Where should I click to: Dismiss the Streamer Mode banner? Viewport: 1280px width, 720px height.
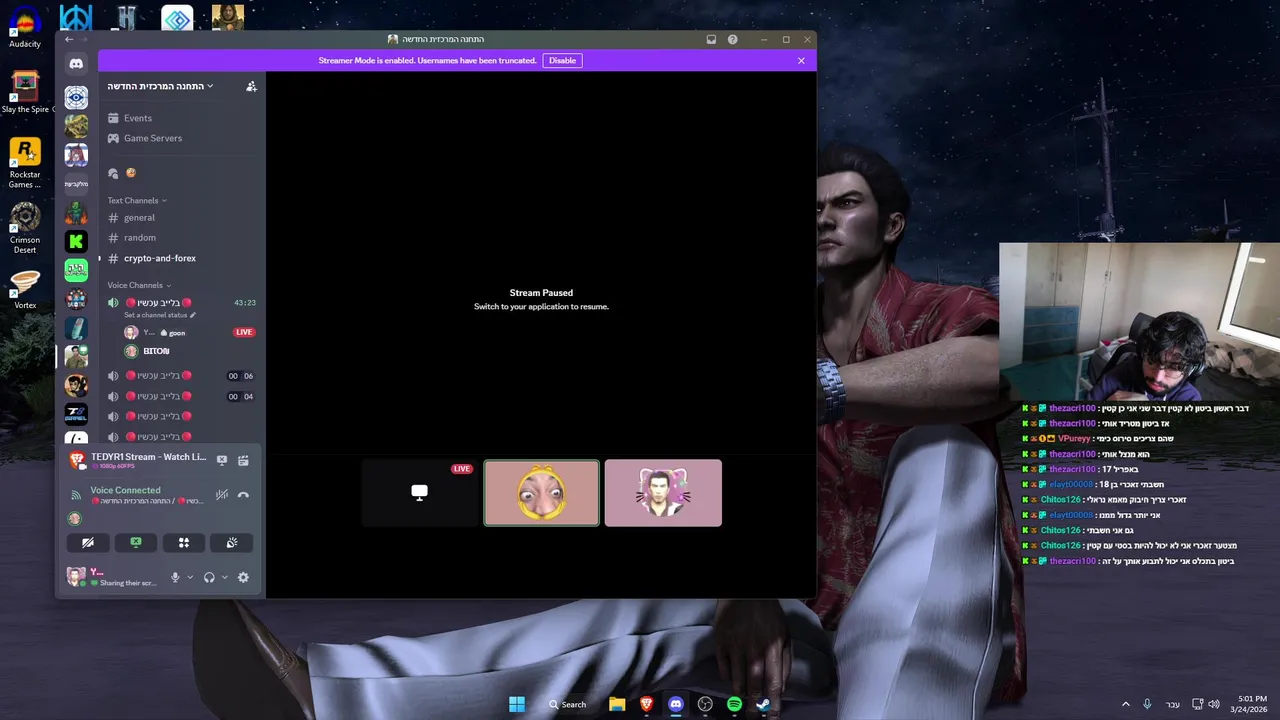click(801, 60)
